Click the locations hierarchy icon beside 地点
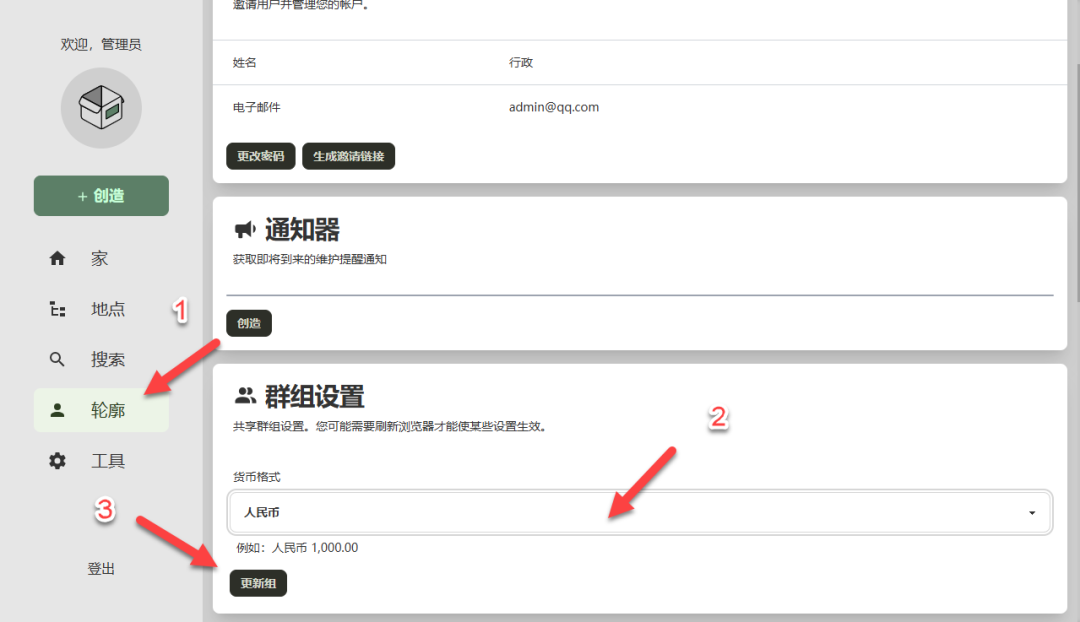 (x=57, y=309)
